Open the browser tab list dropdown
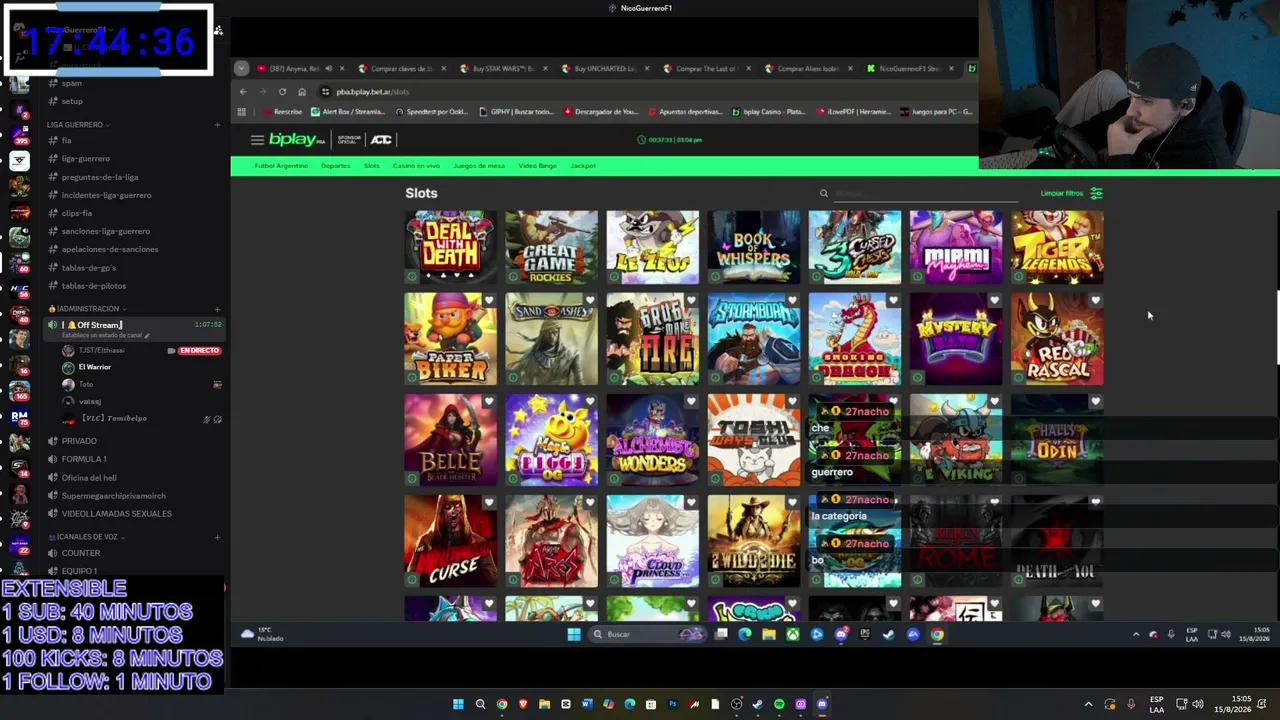Image resolution: width=1280 pixels, height=720 pixels. (x=241, y=69)
